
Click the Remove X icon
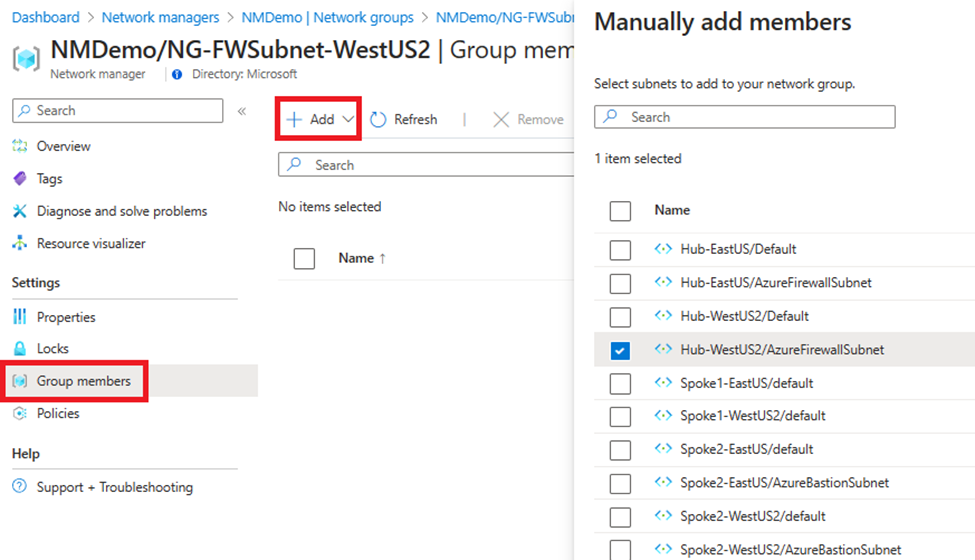click(501, 119)
